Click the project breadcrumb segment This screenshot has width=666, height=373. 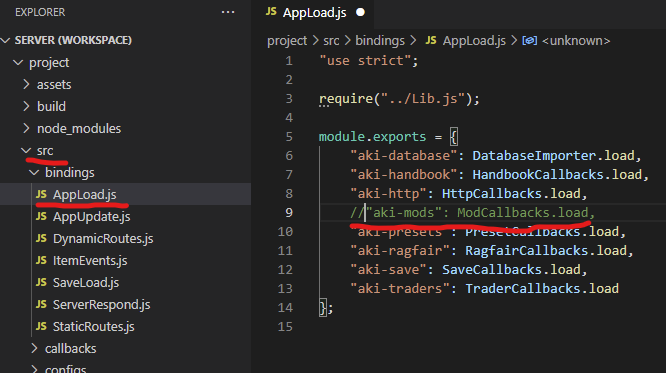[287, 41]
